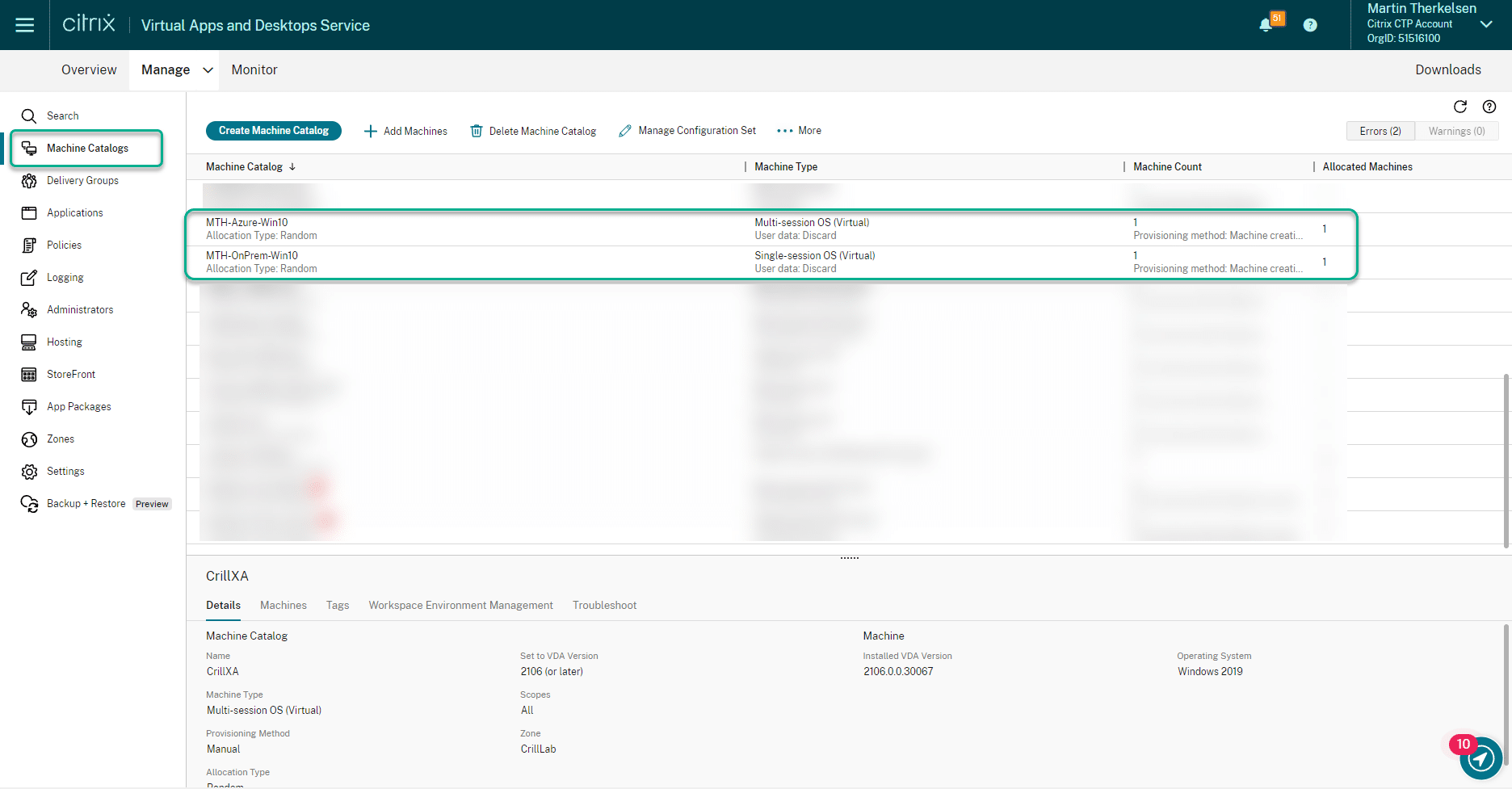Click the catalog list vertical scrollbar
Image resolution: width=1512 pixels, height=789 pixels.
point(1506,460)
